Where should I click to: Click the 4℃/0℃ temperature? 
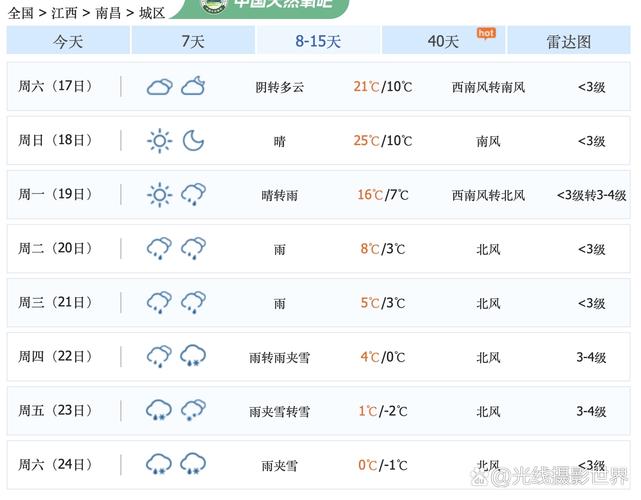pos(383,357)
